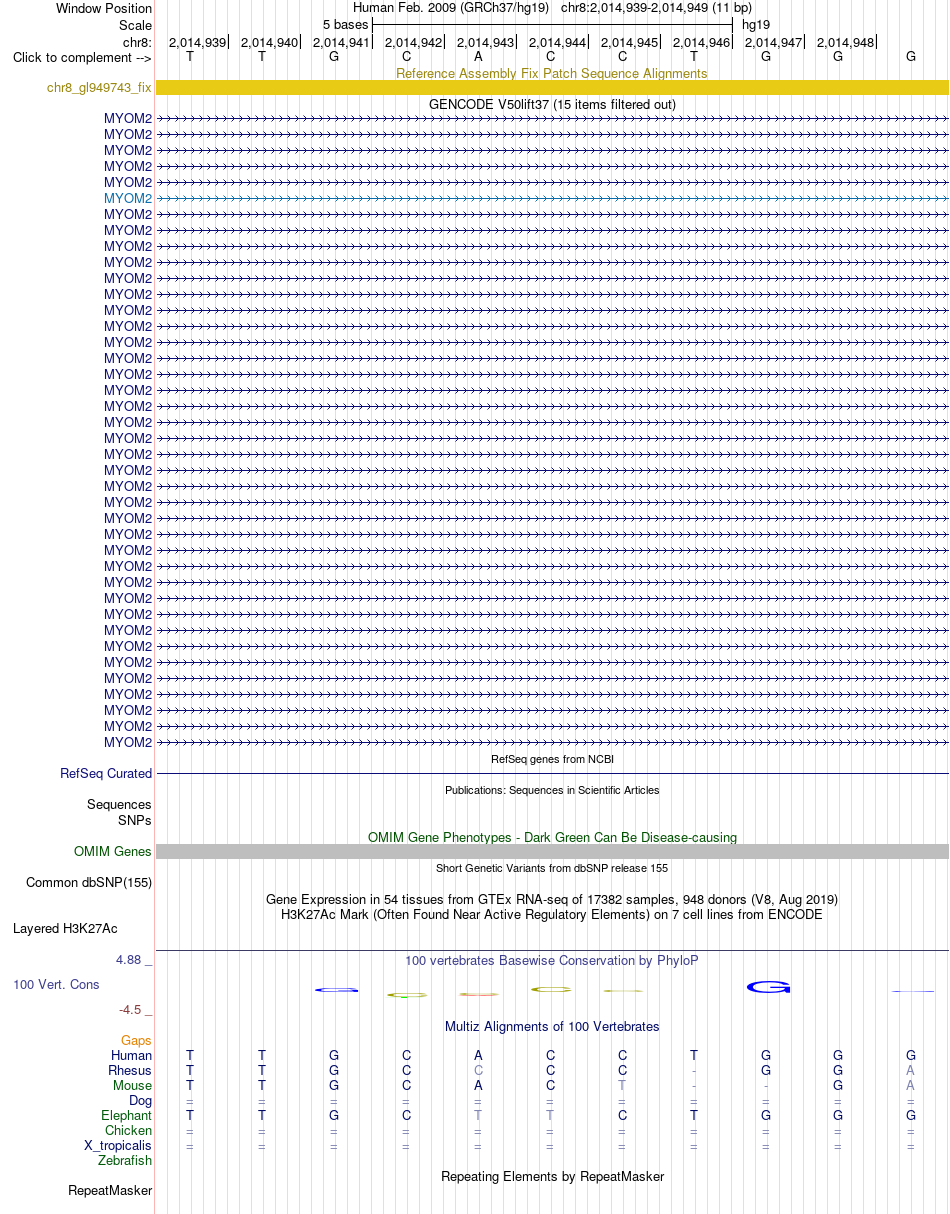Click the light-blue MYOM2 intron arrow line
Screen dimensions: 950x1214
coord(552,198)
